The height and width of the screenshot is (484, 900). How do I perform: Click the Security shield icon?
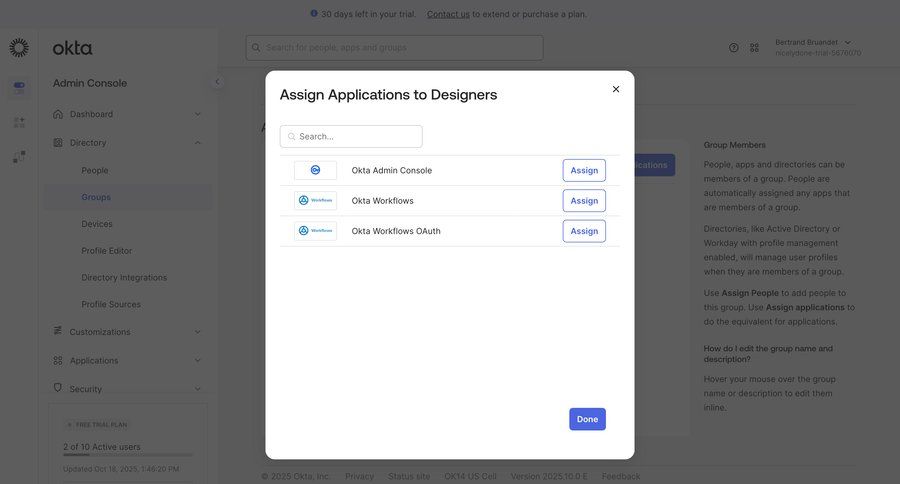click(x=58, y=388)
